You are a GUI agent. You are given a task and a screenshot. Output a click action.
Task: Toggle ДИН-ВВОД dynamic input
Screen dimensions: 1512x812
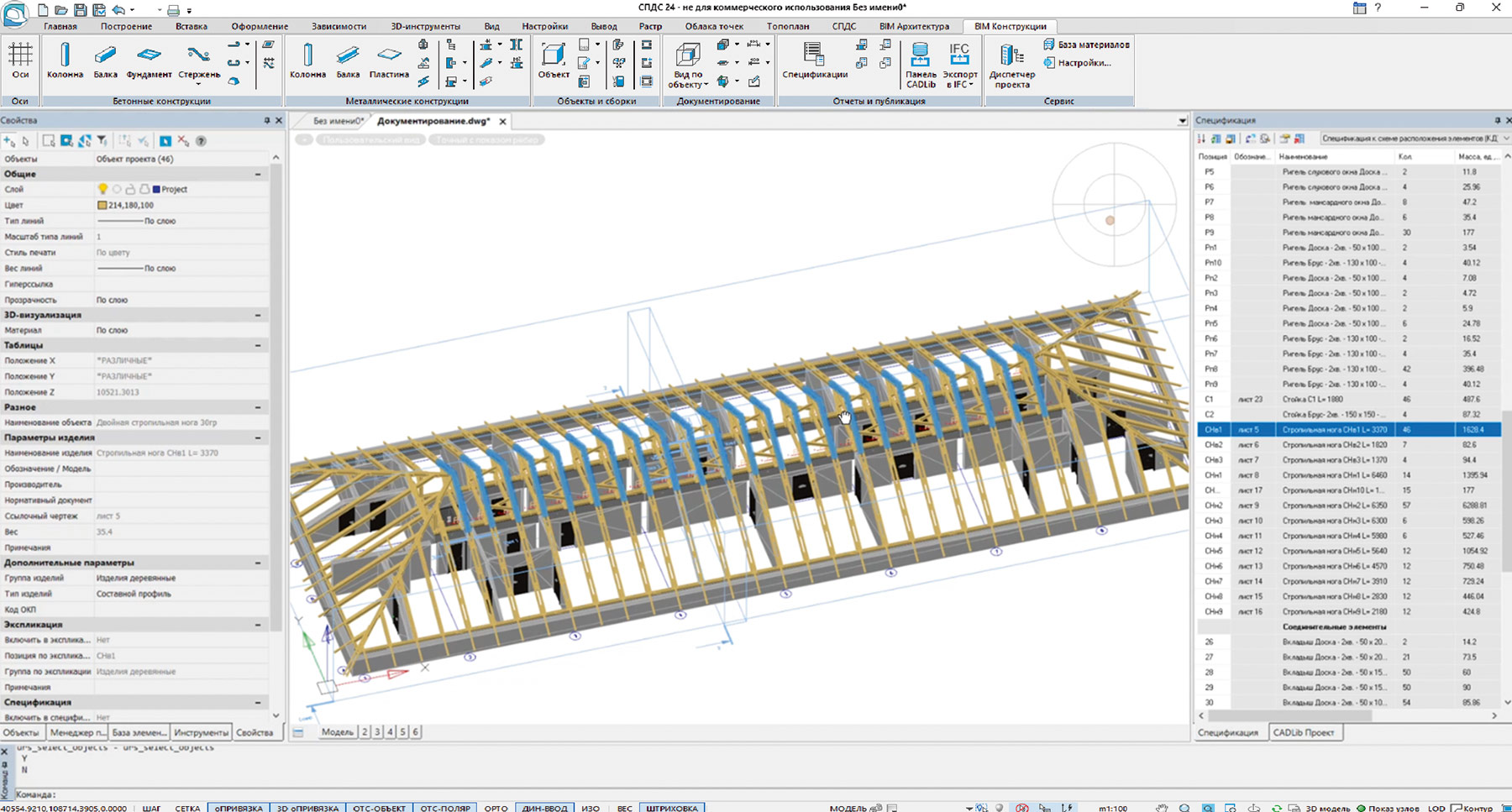[x=544, y=808]
